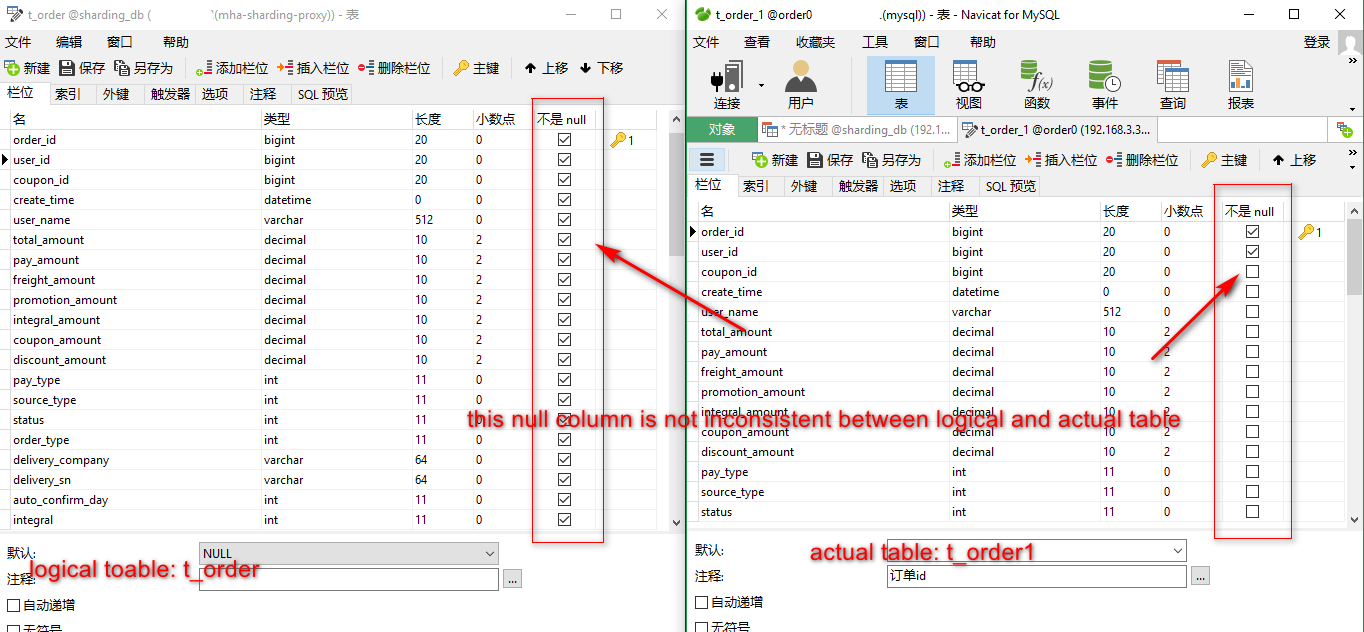The height and width of the screenshot is (632, 1364).
Task: Click the empty 注释 field in left window
Action: click(x=348, y=579)
